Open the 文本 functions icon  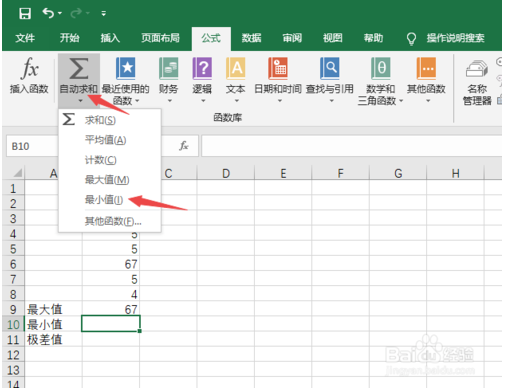(x=236, y=68)
